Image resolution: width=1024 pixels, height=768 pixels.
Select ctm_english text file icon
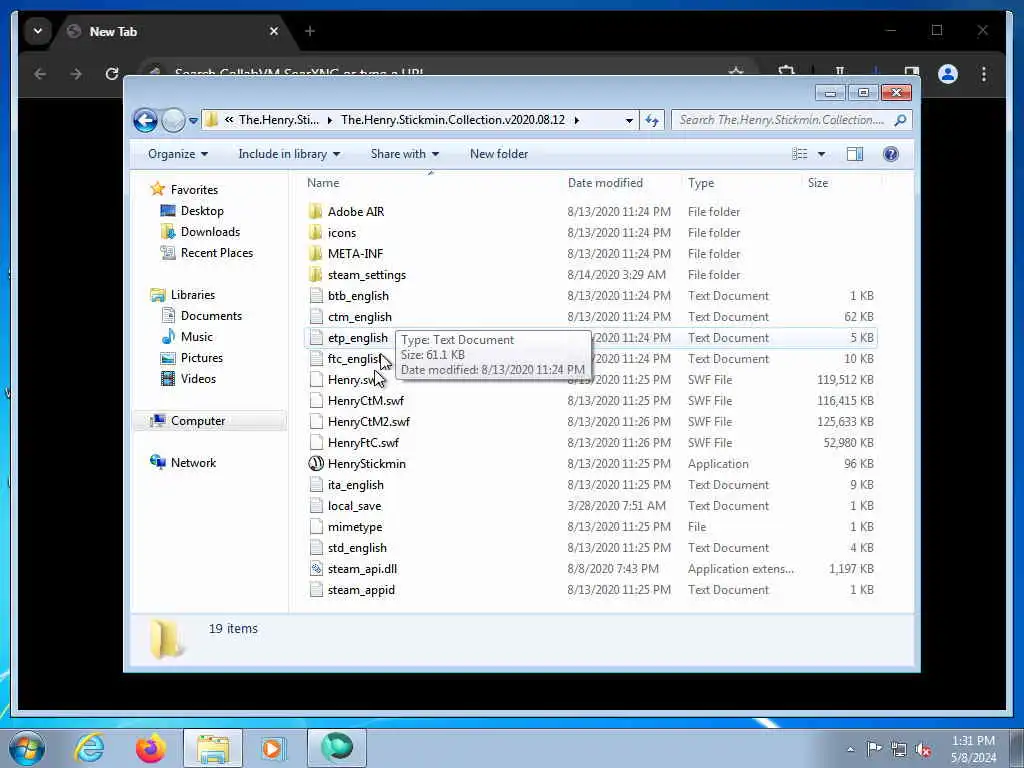(x=316, y=317)
